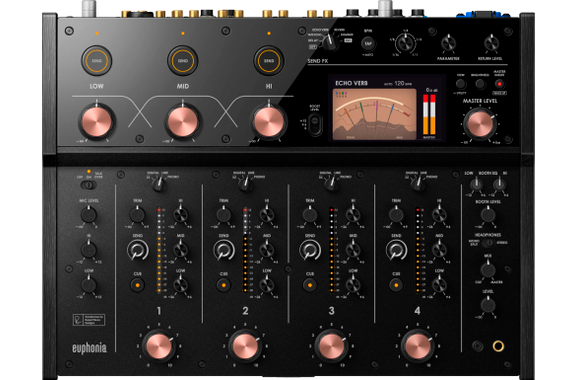Click the Send FX type selector knob

click(x=330, y=43)
